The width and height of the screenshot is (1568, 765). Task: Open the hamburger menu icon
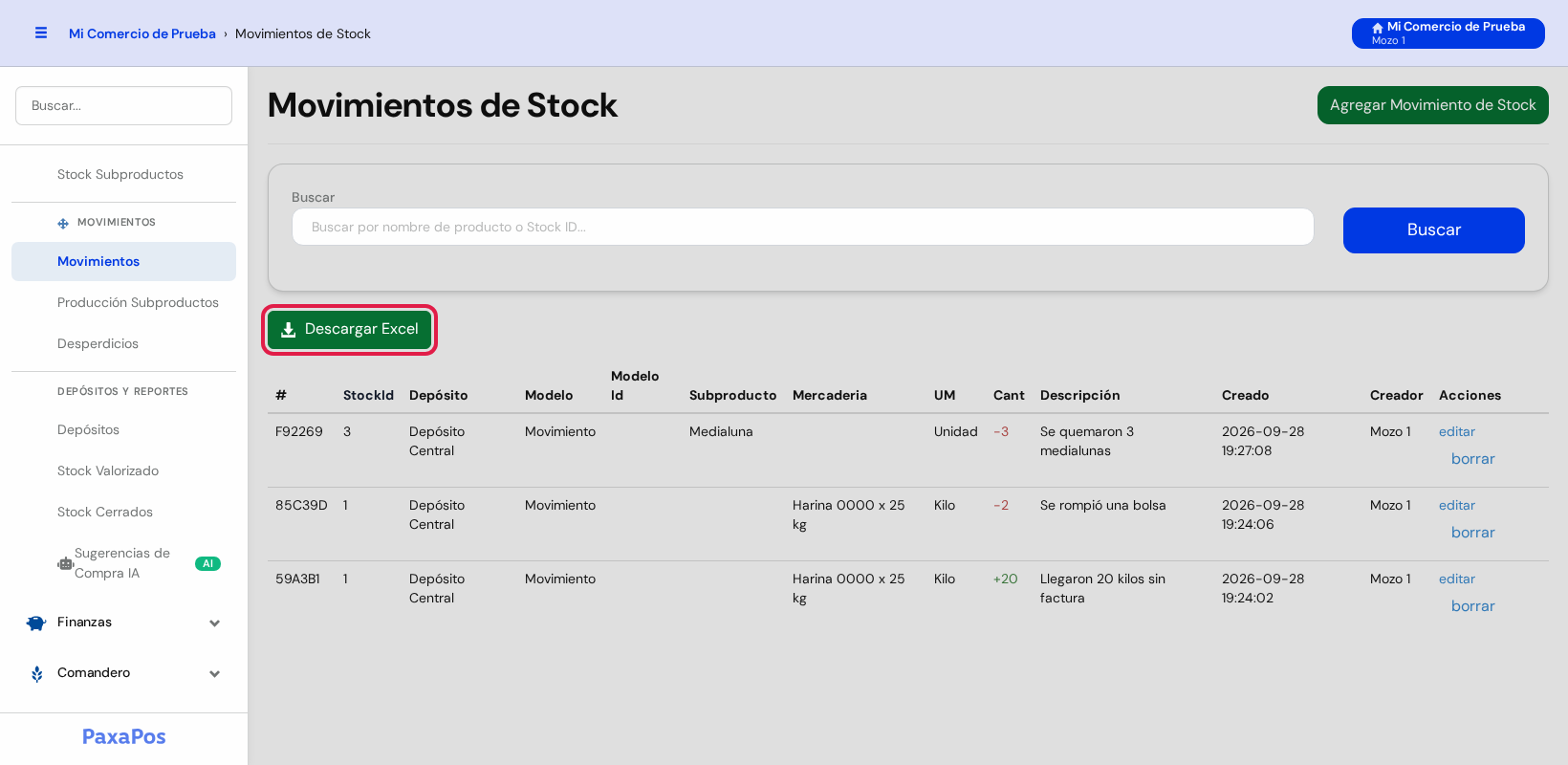[x=41, y=33]
